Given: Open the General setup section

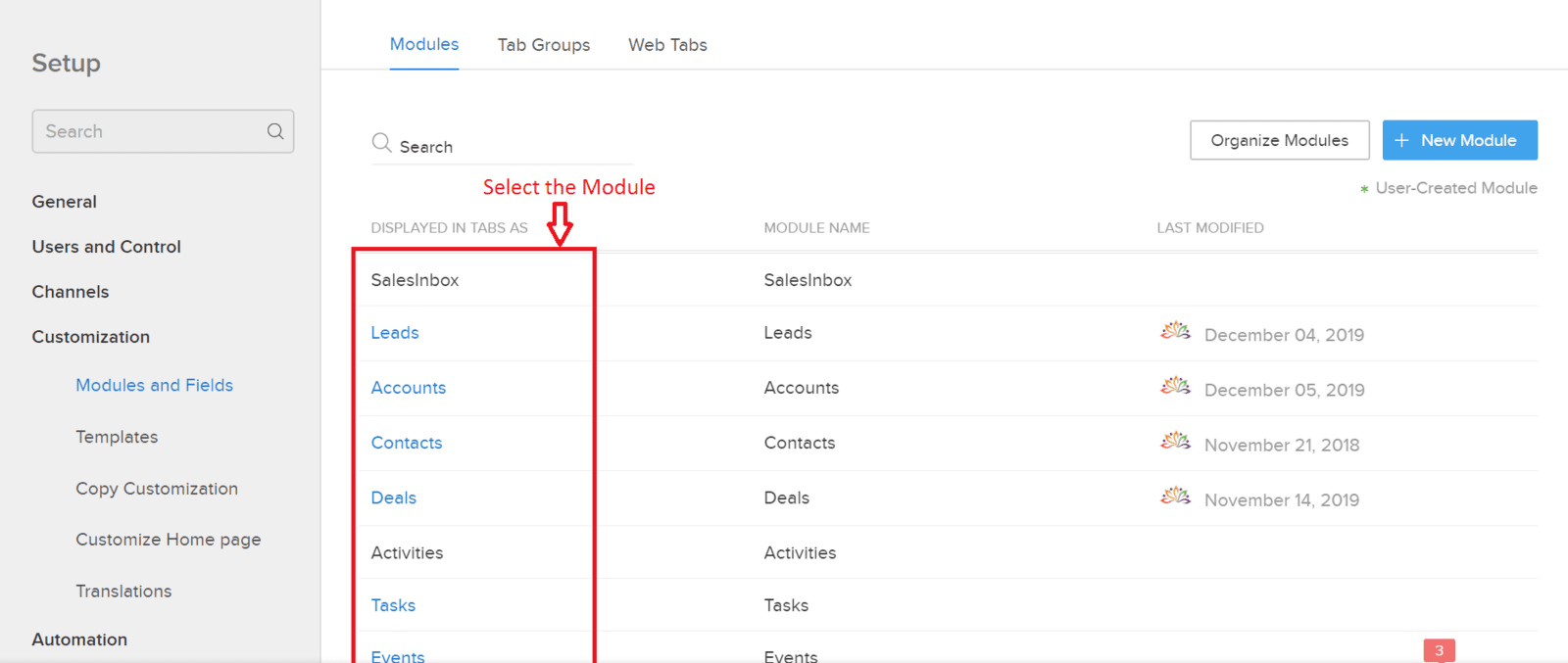Looking at the screenshot, I should 64,202.
